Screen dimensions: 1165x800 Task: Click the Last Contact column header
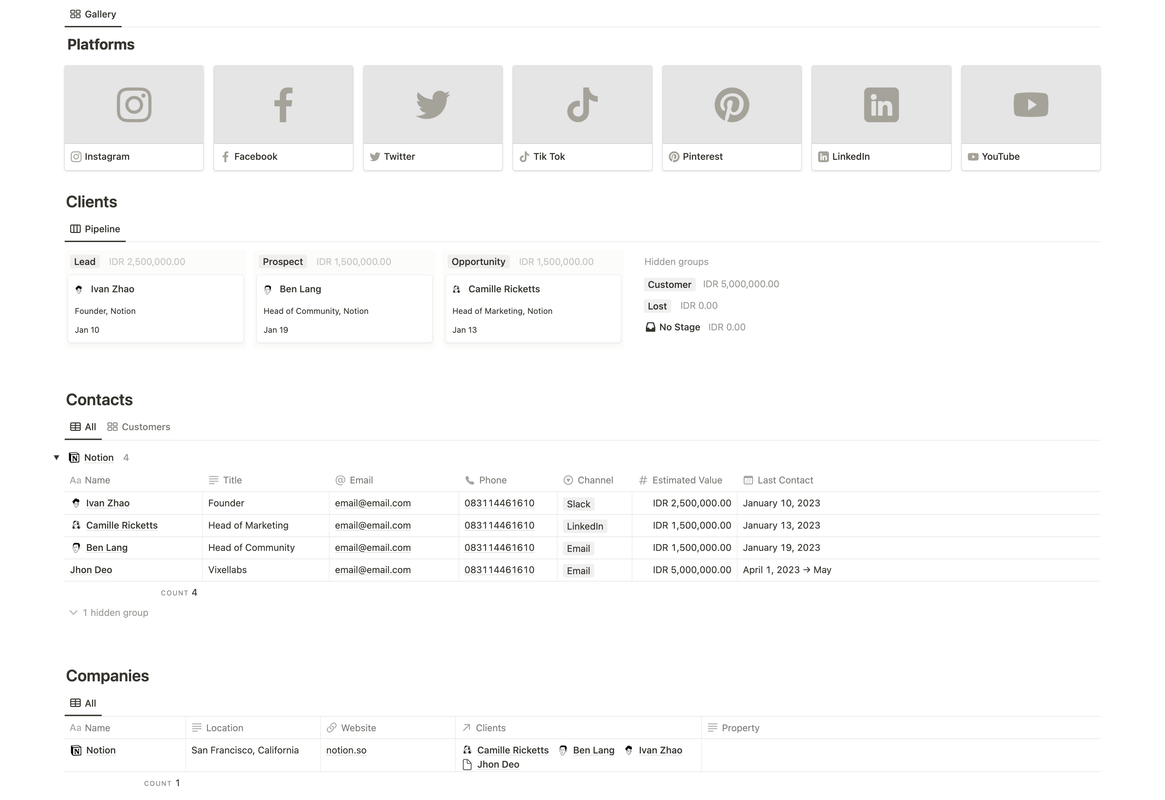click(779, 481)
